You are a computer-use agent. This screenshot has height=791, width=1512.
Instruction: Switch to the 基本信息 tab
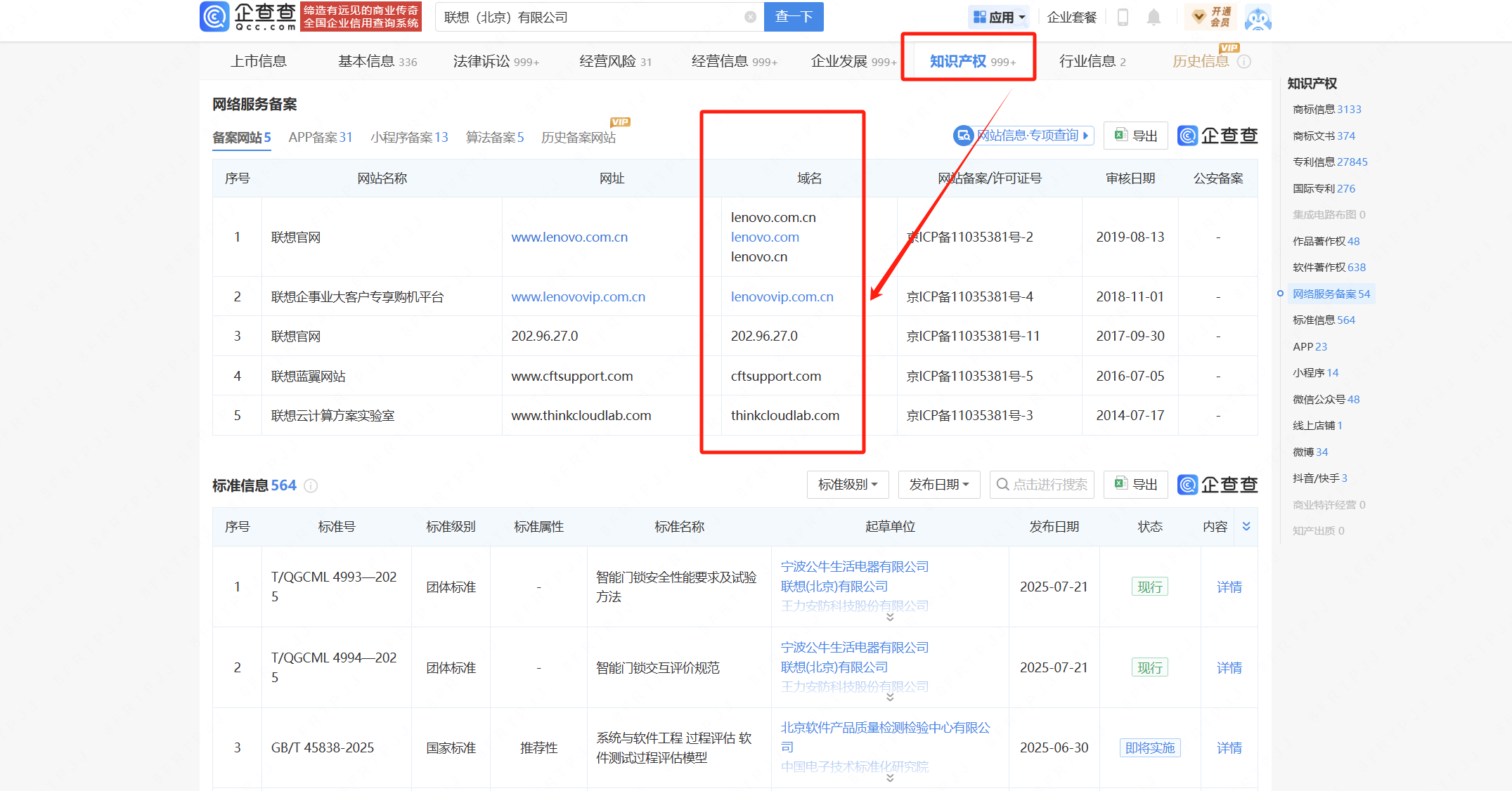click(x=377, y=61)
